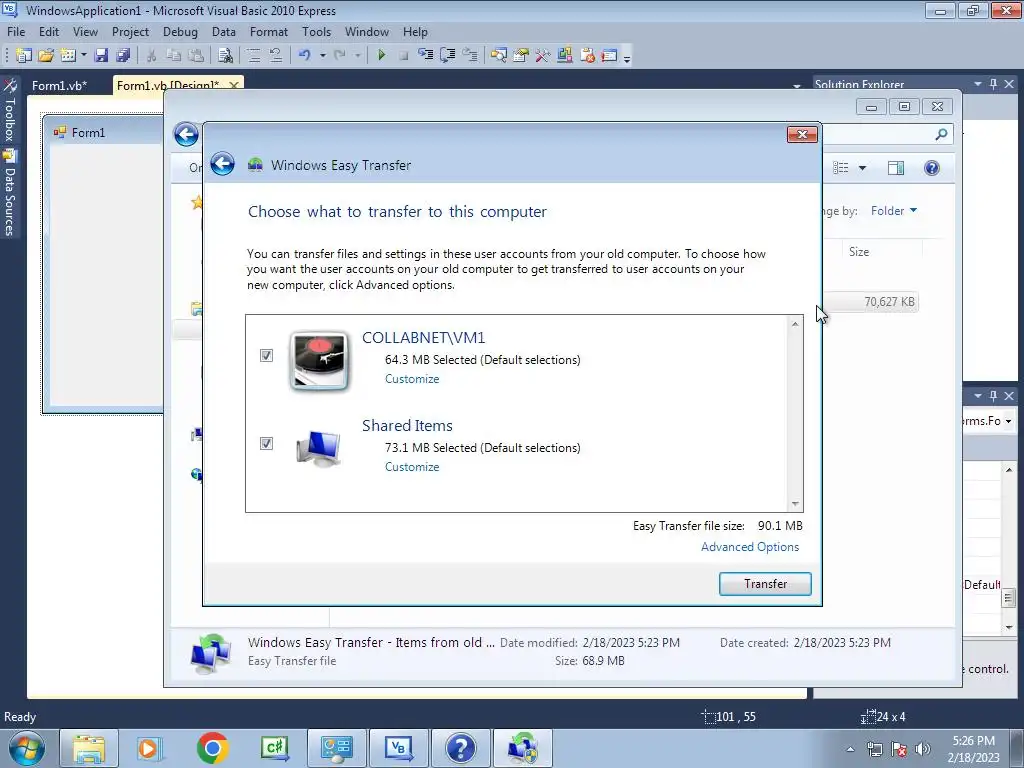Click the search magnifier in the Explorer window

pos(941,135)
